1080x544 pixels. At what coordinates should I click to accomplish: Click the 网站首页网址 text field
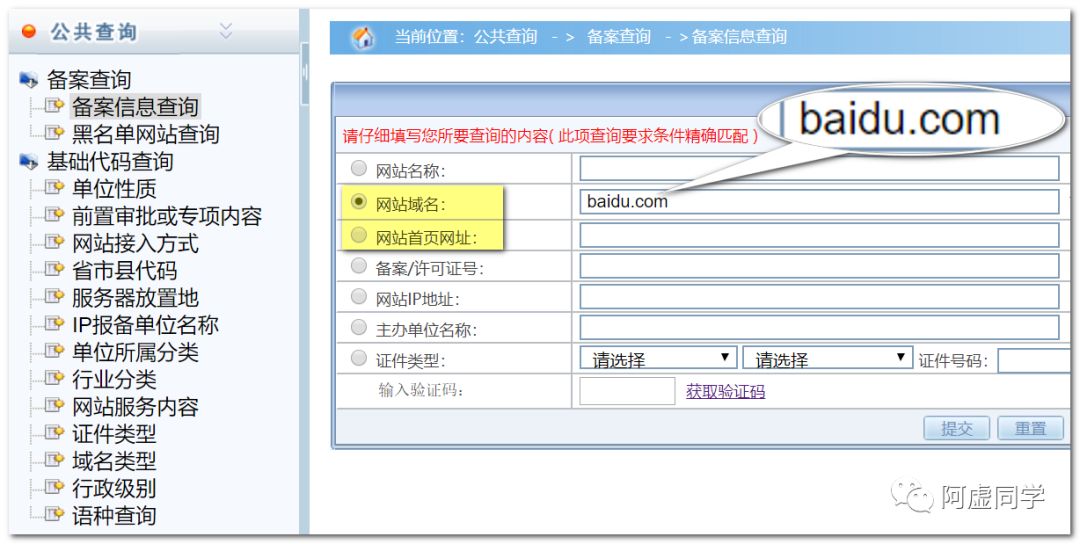coord(819,235)
